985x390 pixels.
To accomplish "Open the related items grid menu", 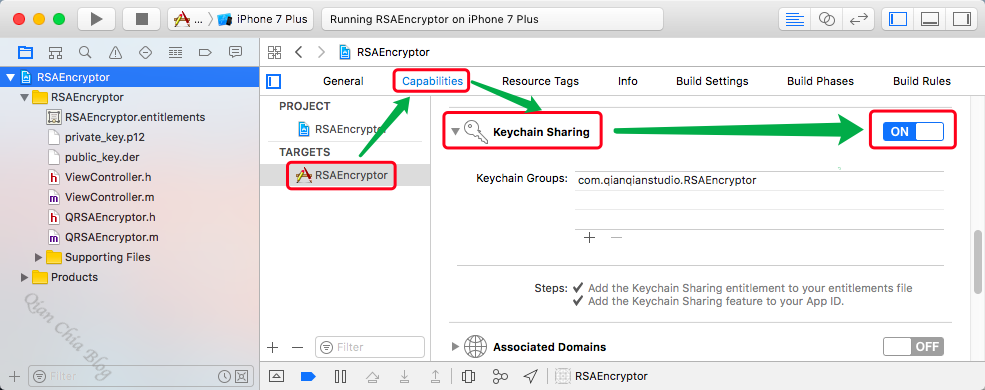I will (x=275, y=52).
